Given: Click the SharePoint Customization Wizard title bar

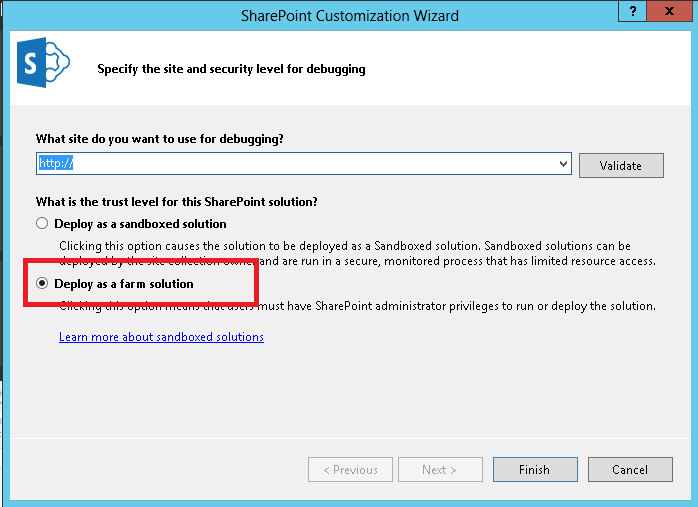Looking at the screenshot, I should (x=350, y=15).
